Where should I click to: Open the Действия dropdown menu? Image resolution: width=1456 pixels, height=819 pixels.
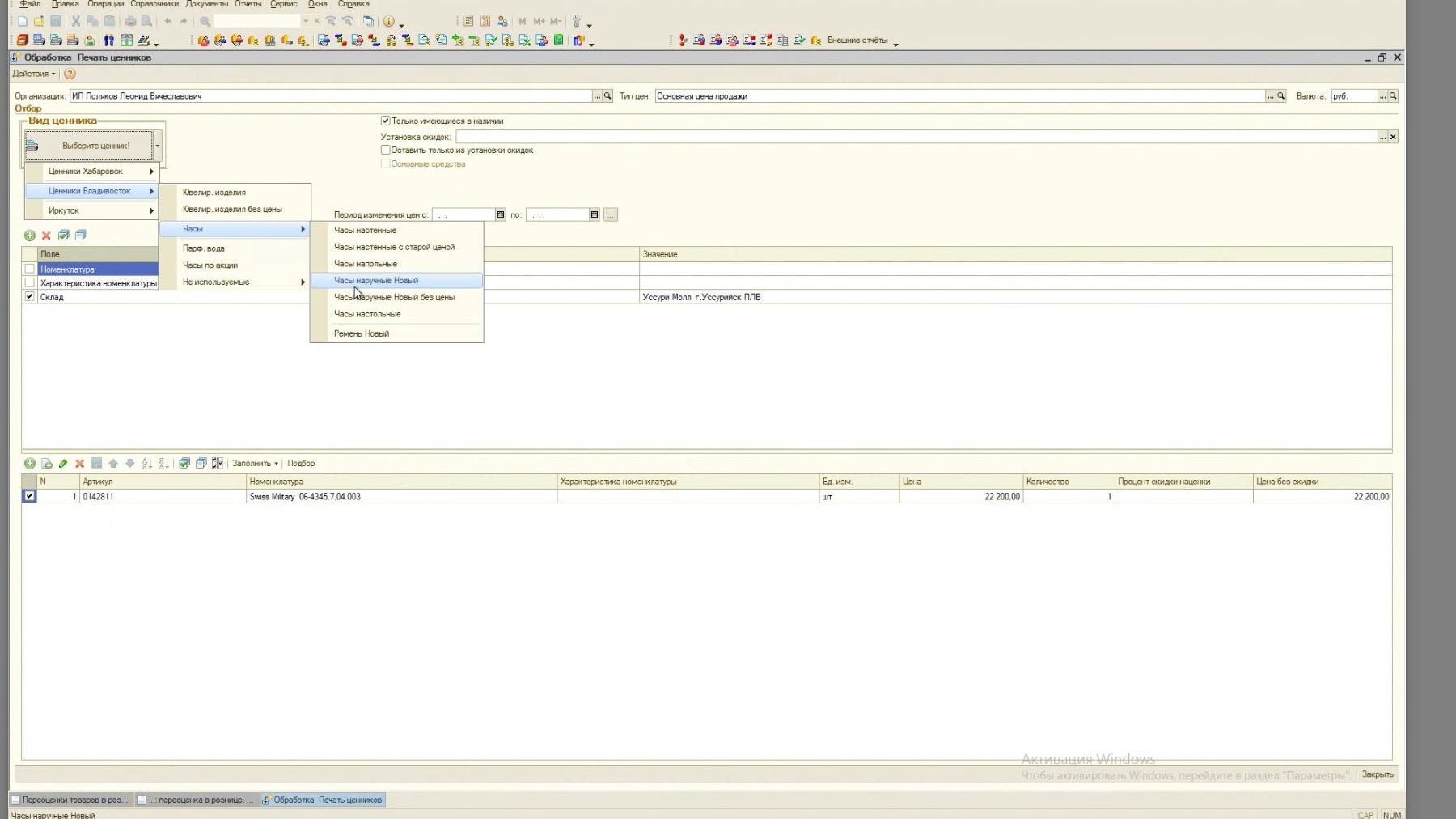(x=34, y=74)
